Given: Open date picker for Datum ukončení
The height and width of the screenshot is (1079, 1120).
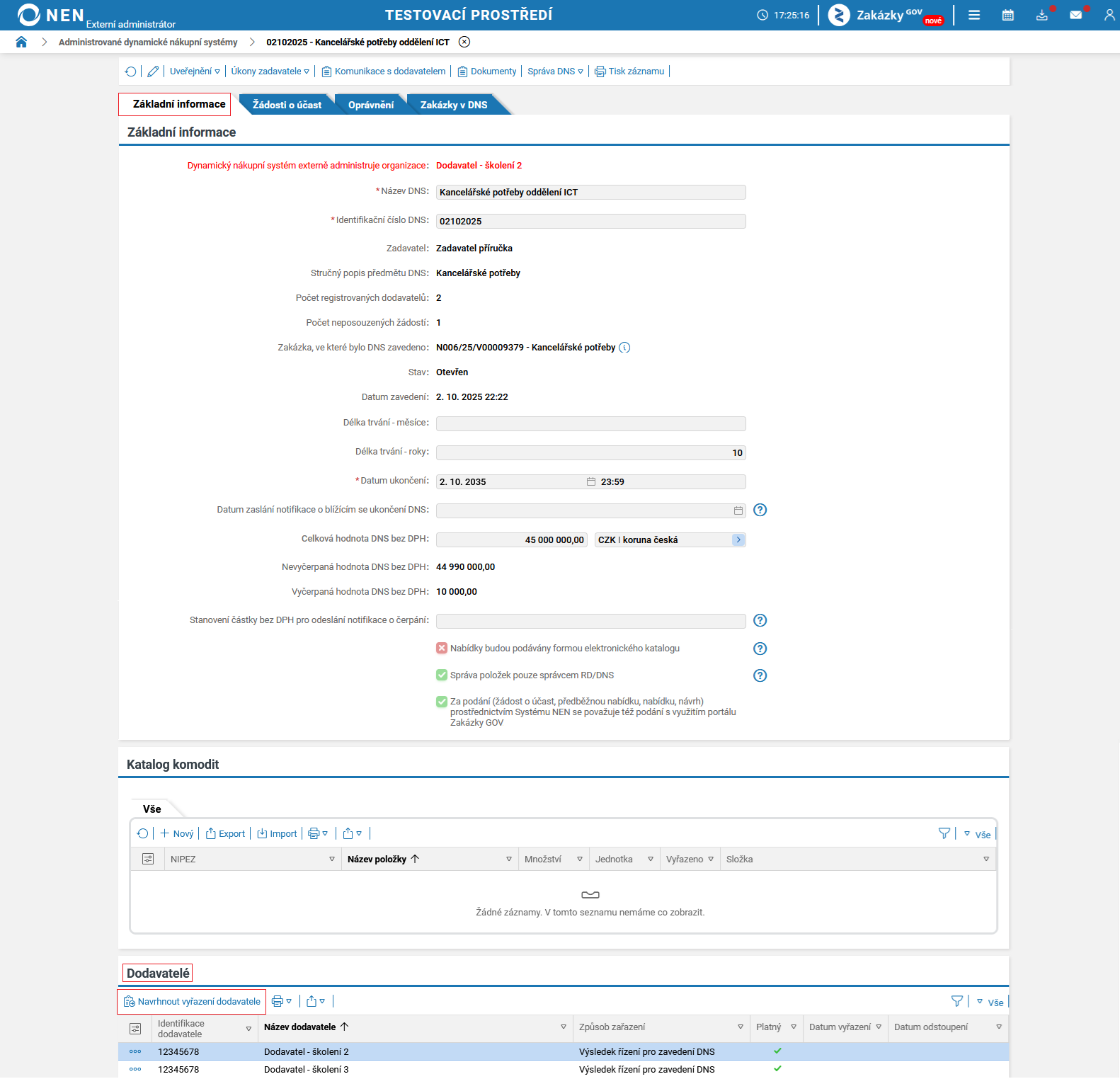Looking at the screenshot, I should 591,482.
